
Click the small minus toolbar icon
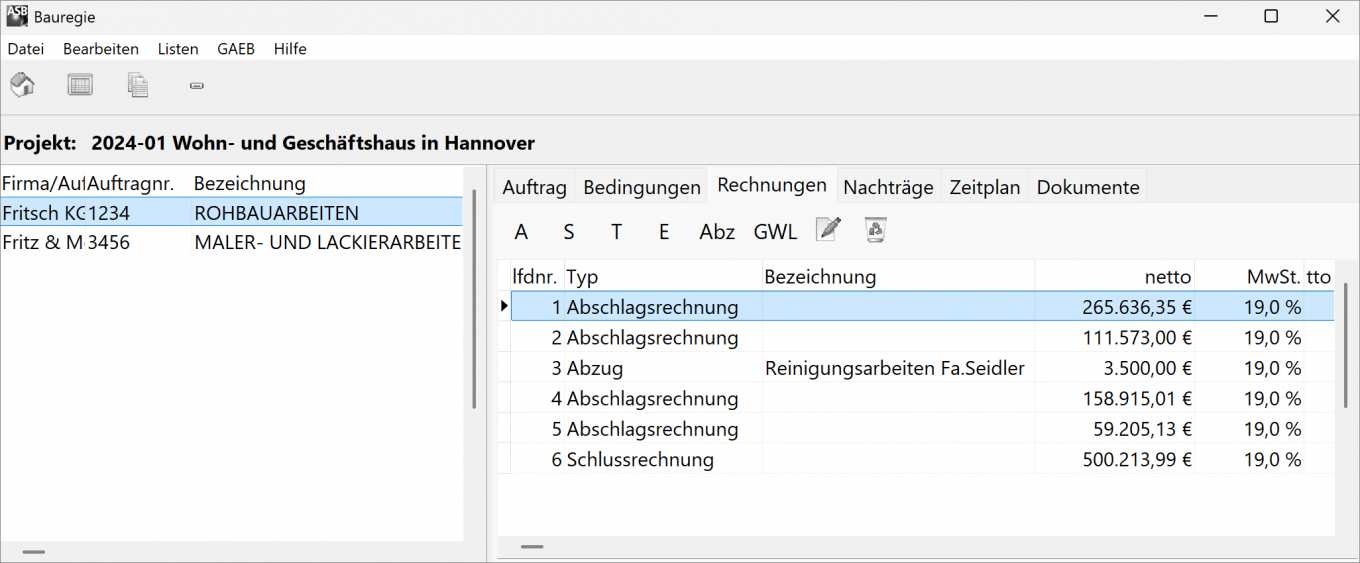(197, 86)
